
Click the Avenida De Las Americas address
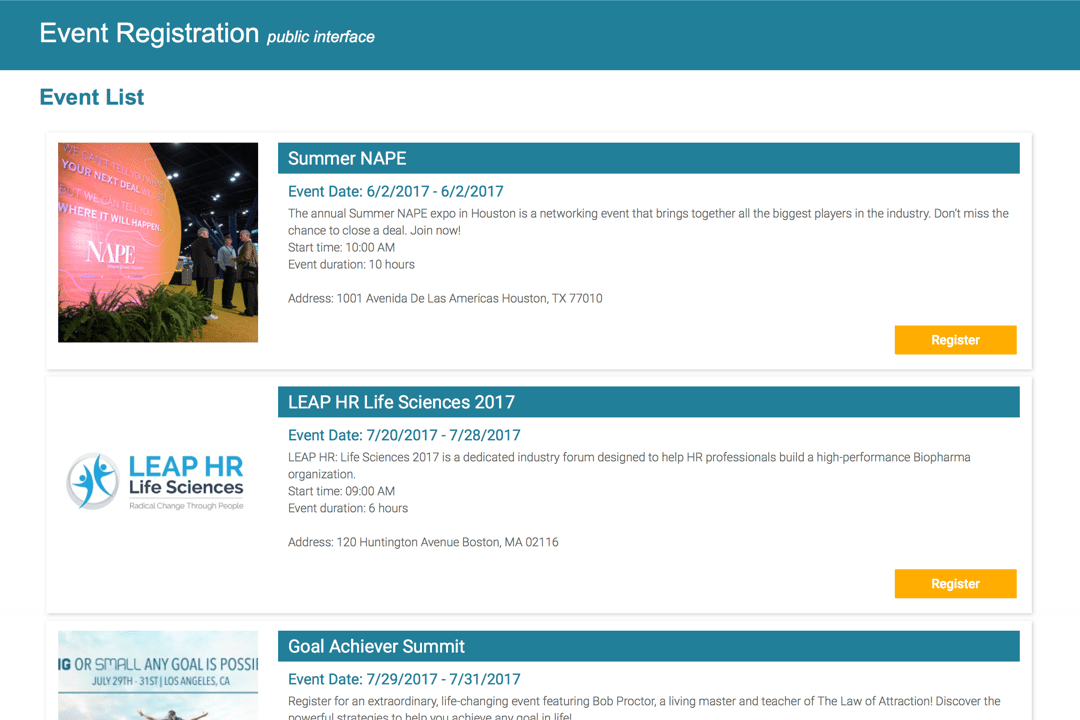[x=445, y=298]
